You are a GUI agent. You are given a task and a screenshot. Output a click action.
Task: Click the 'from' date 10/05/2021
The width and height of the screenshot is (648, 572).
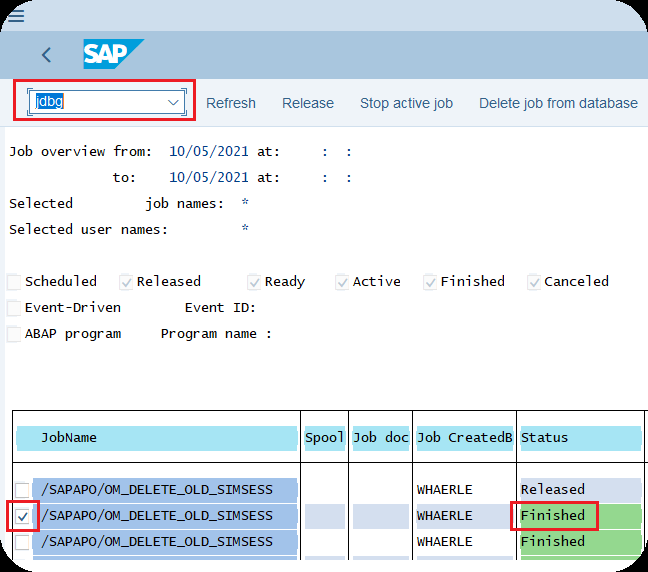click(209, 152)
